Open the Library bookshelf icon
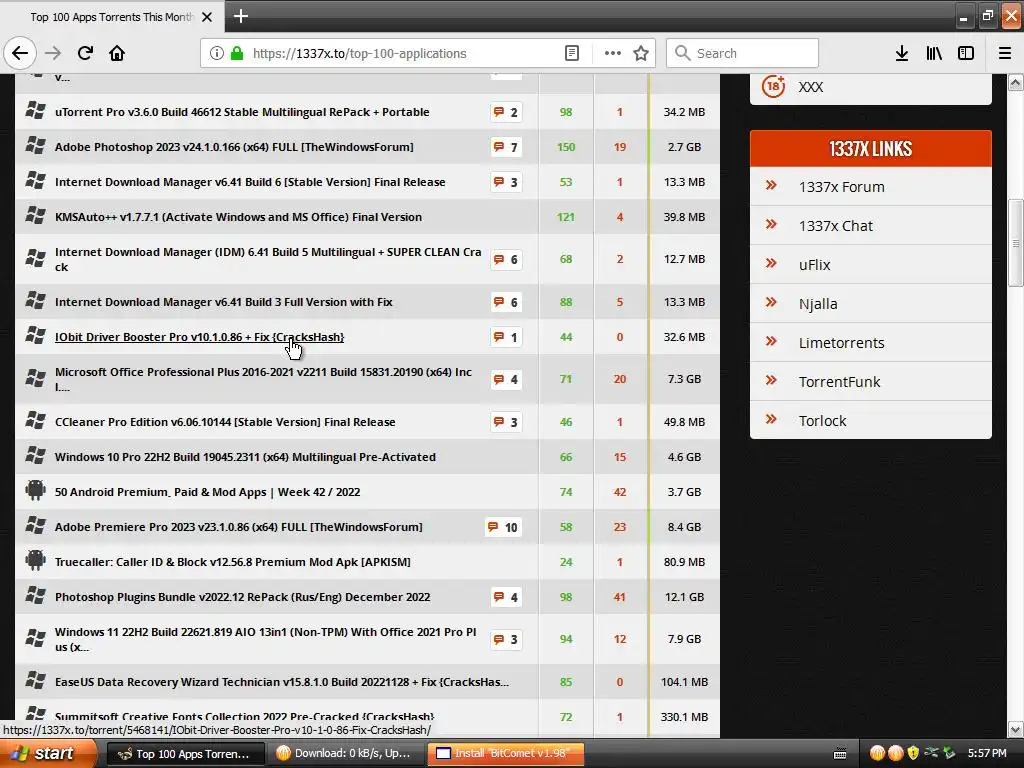The height and width of the screenshot is (768, 1024). point(934,53)
